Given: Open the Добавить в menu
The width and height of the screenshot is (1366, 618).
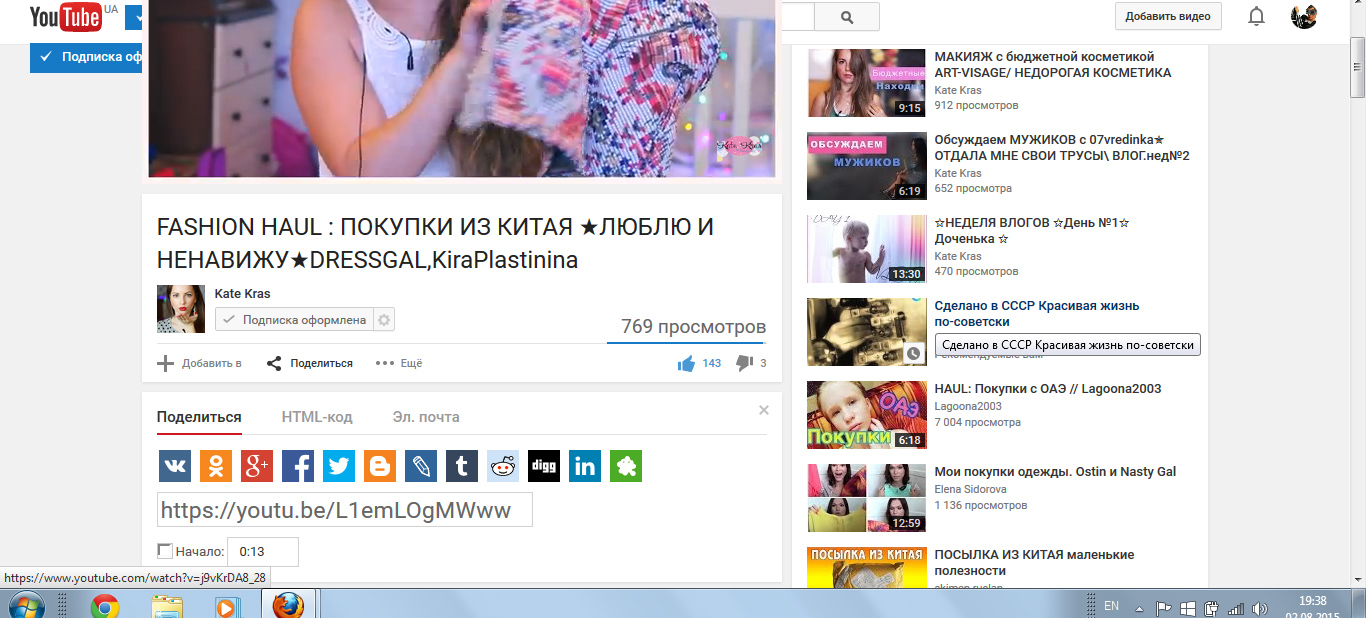Looking at the screenshot, I should 199,363.
